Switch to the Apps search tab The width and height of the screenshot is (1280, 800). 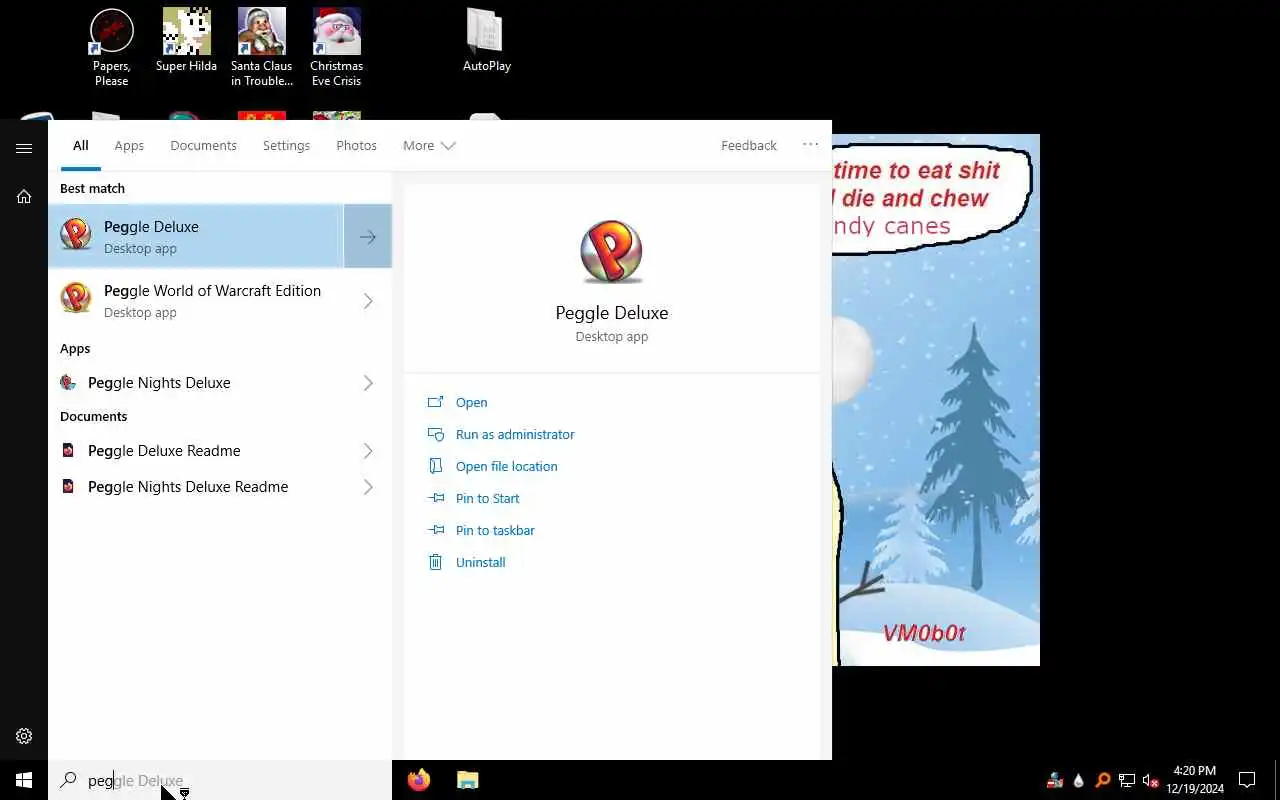pos(129,146)
